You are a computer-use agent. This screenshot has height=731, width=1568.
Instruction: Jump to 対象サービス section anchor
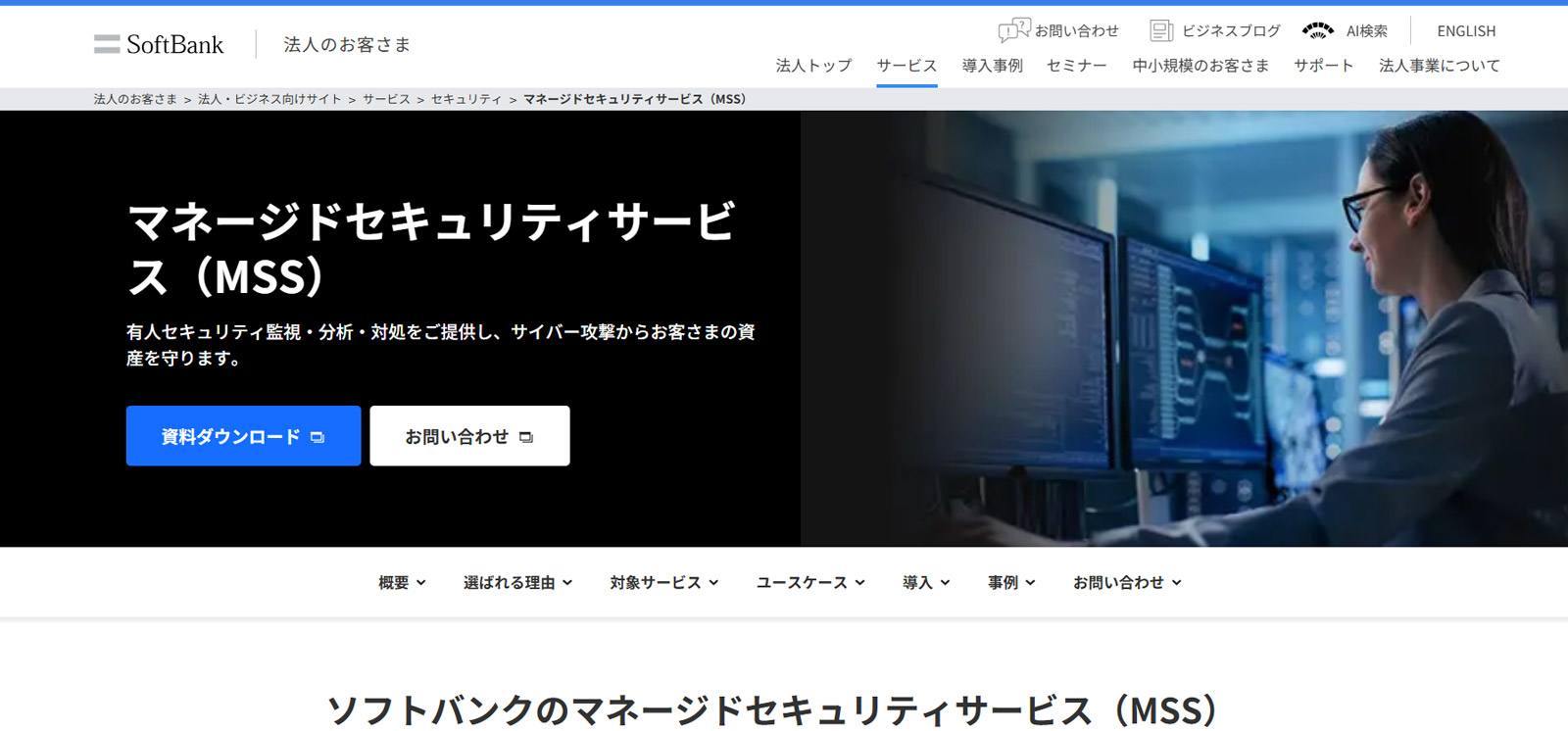656,582
